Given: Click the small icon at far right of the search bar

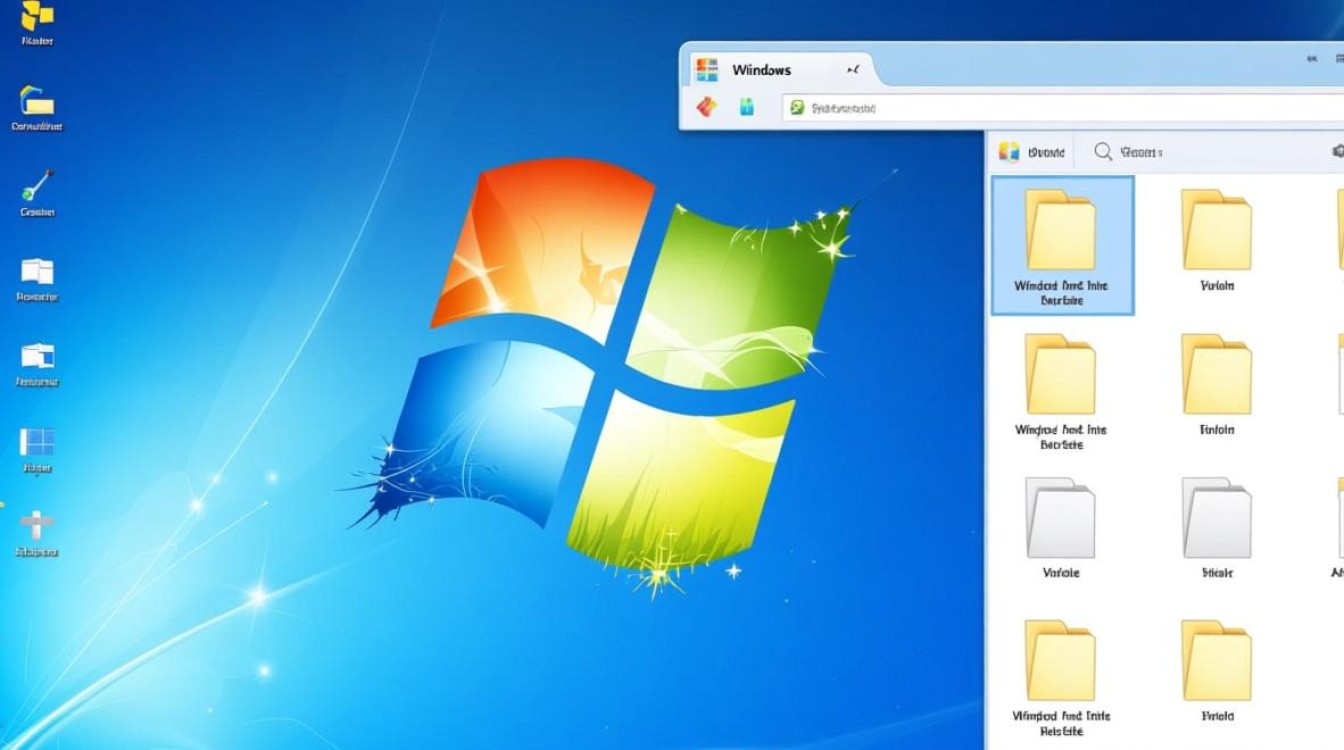Looking at the screenshot, I should pos(1340,151).
